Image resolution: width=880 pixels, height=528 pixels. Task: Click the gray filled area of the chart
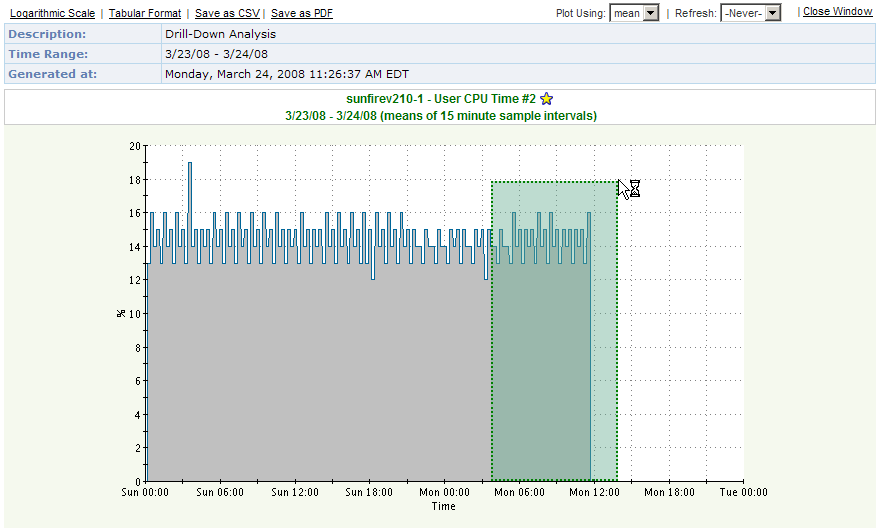310,380
